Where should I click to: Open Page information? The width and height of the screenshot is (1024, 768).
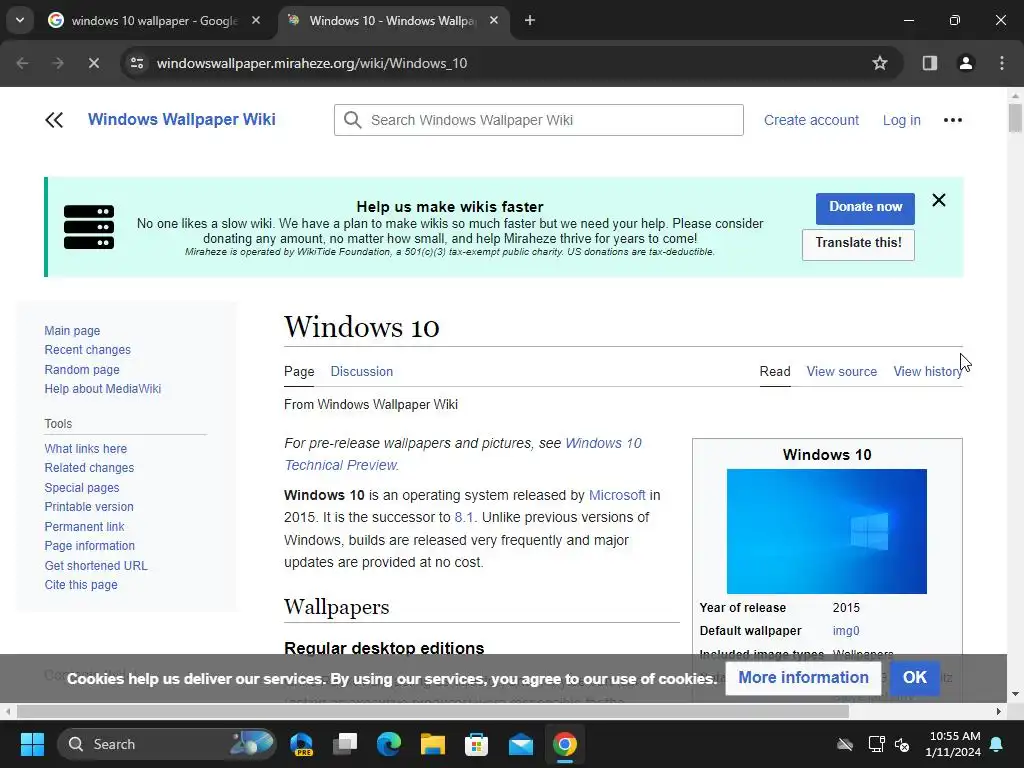(89, 546)
